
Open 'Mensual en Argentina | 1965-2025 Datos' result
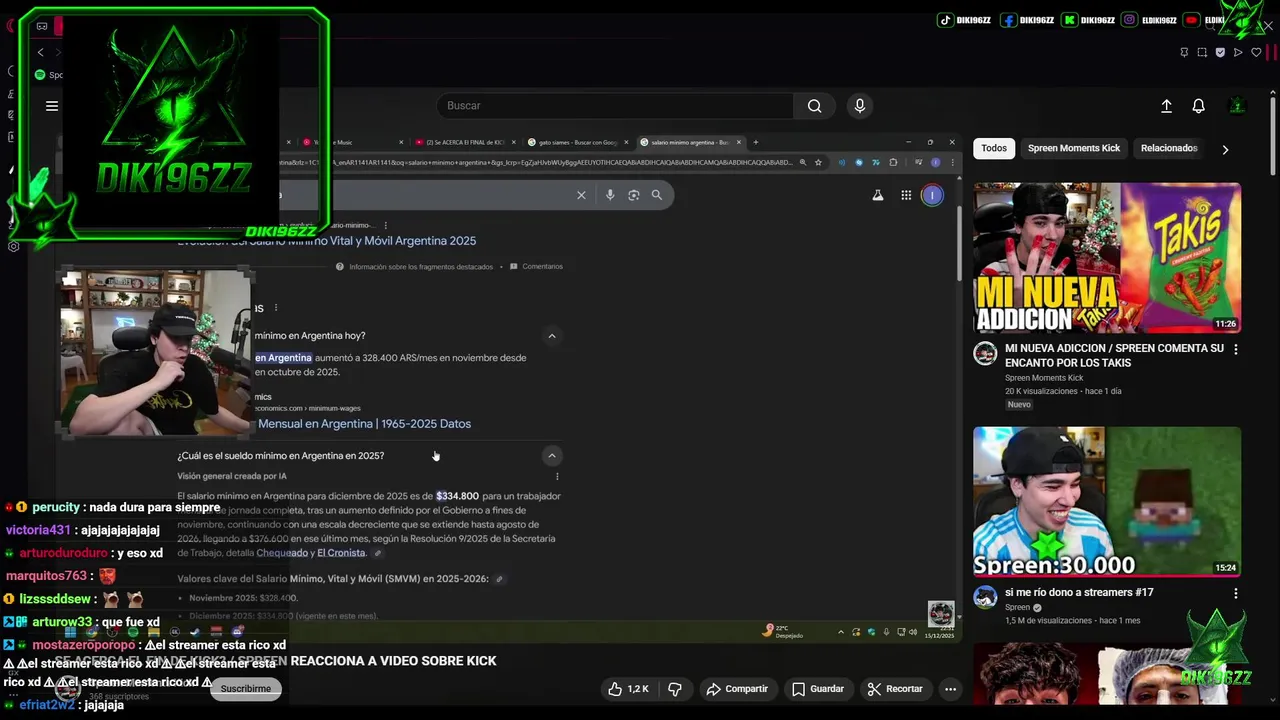(364, 424)
